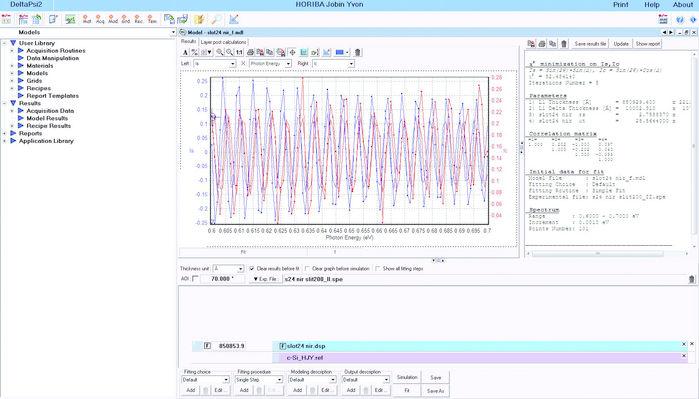
Task: Click the blue question-mark help icon at top right
Action: 679,20
